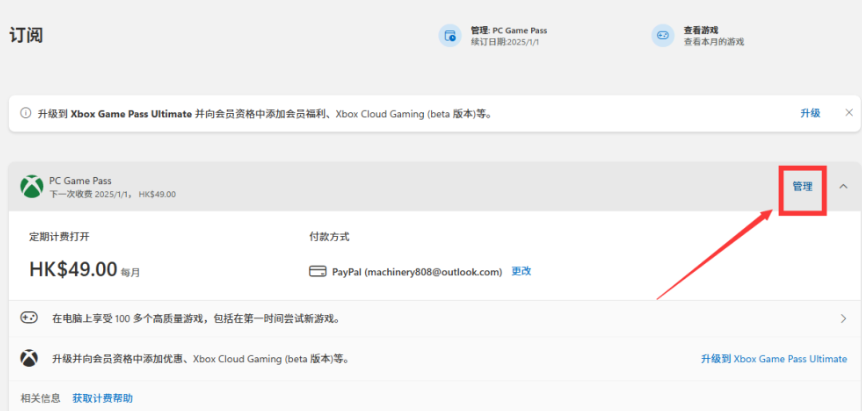Collapse the PC Game Pass subscription section

(843, 186)
